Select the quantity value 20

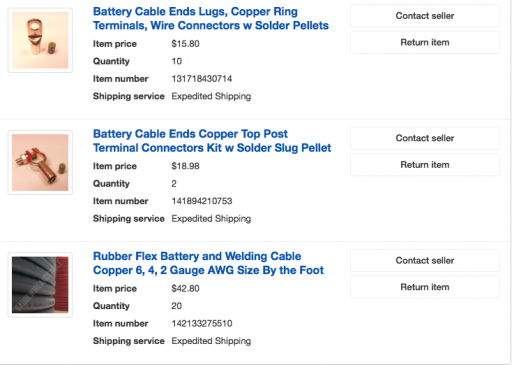point(177,306)
